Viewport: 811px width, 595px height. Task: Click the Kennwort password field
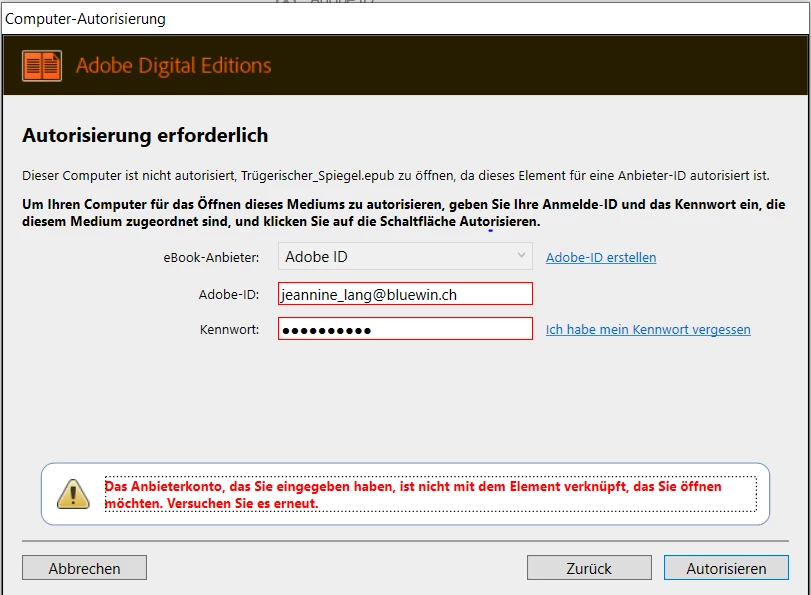[x=405, y=329]
